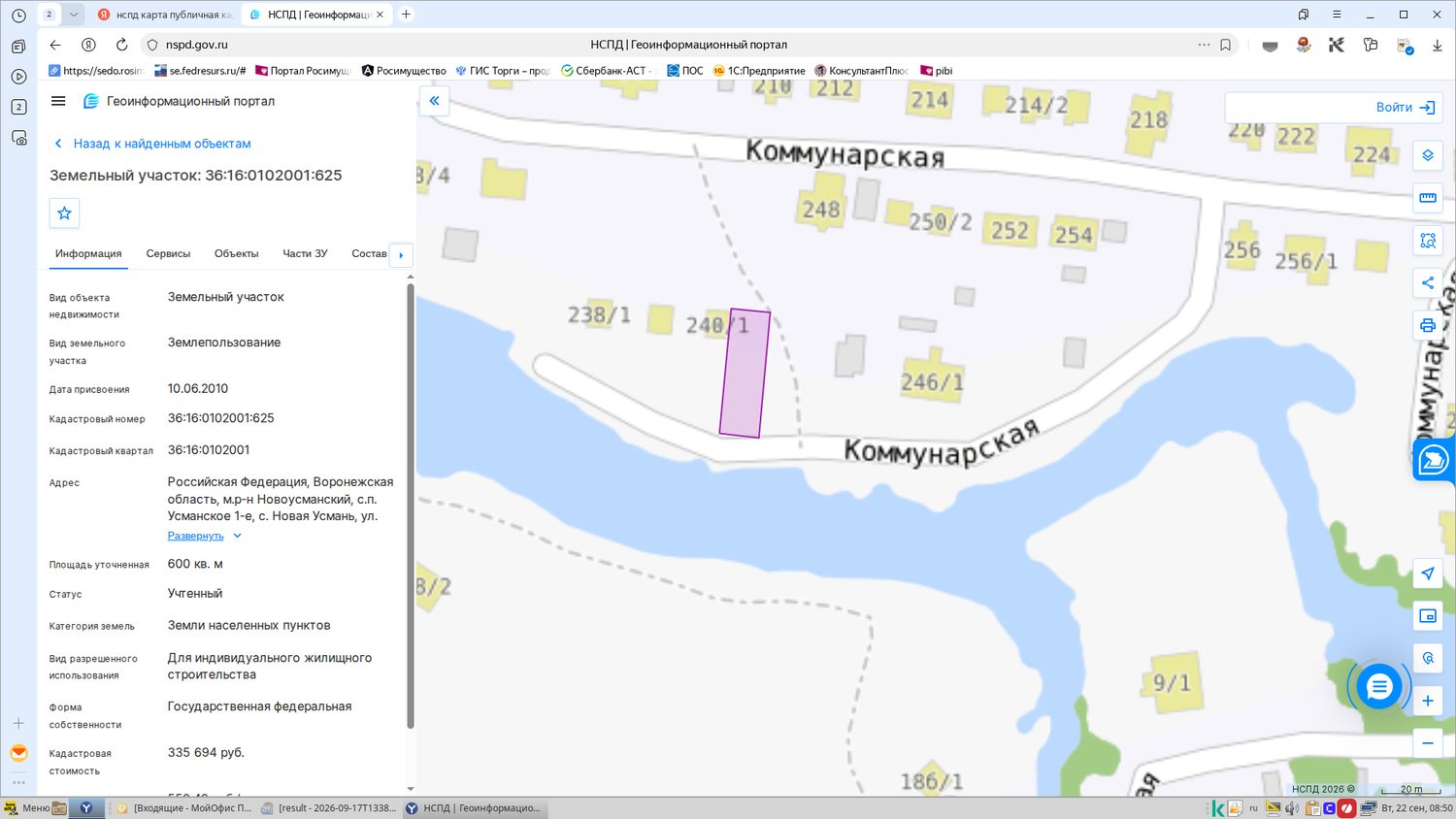
Task: Select cadastral number 36:16:0102001:625 value
Action: pos(221,418)
